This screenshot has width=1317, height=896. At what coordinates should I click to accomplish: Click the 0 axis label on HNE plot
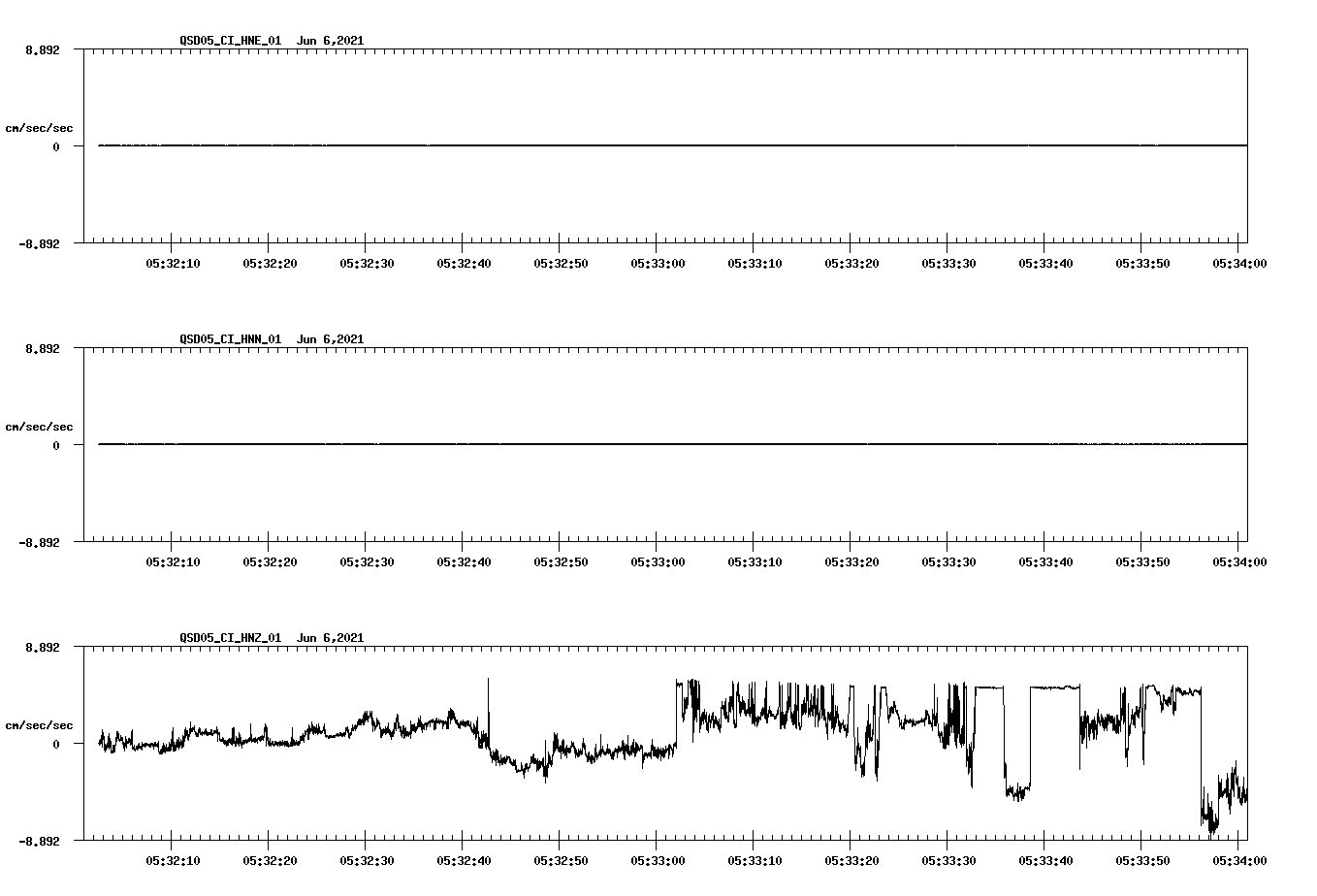[x=56, y=146]
